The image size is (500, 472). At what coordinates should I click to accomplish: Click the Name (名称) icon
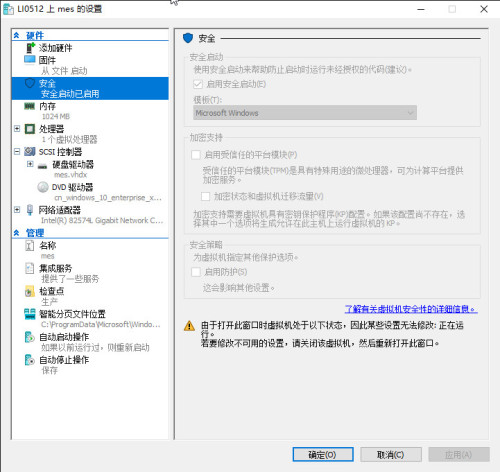click(x=30, y=246)
